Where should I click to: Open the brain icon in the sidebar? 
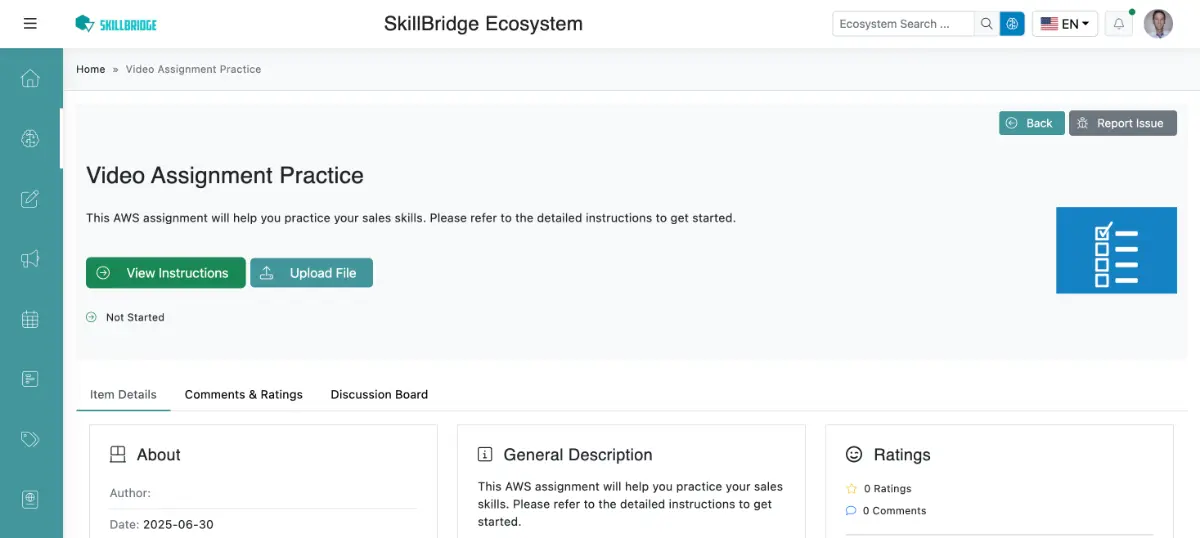pyautogui.click(x=30, y=139)
